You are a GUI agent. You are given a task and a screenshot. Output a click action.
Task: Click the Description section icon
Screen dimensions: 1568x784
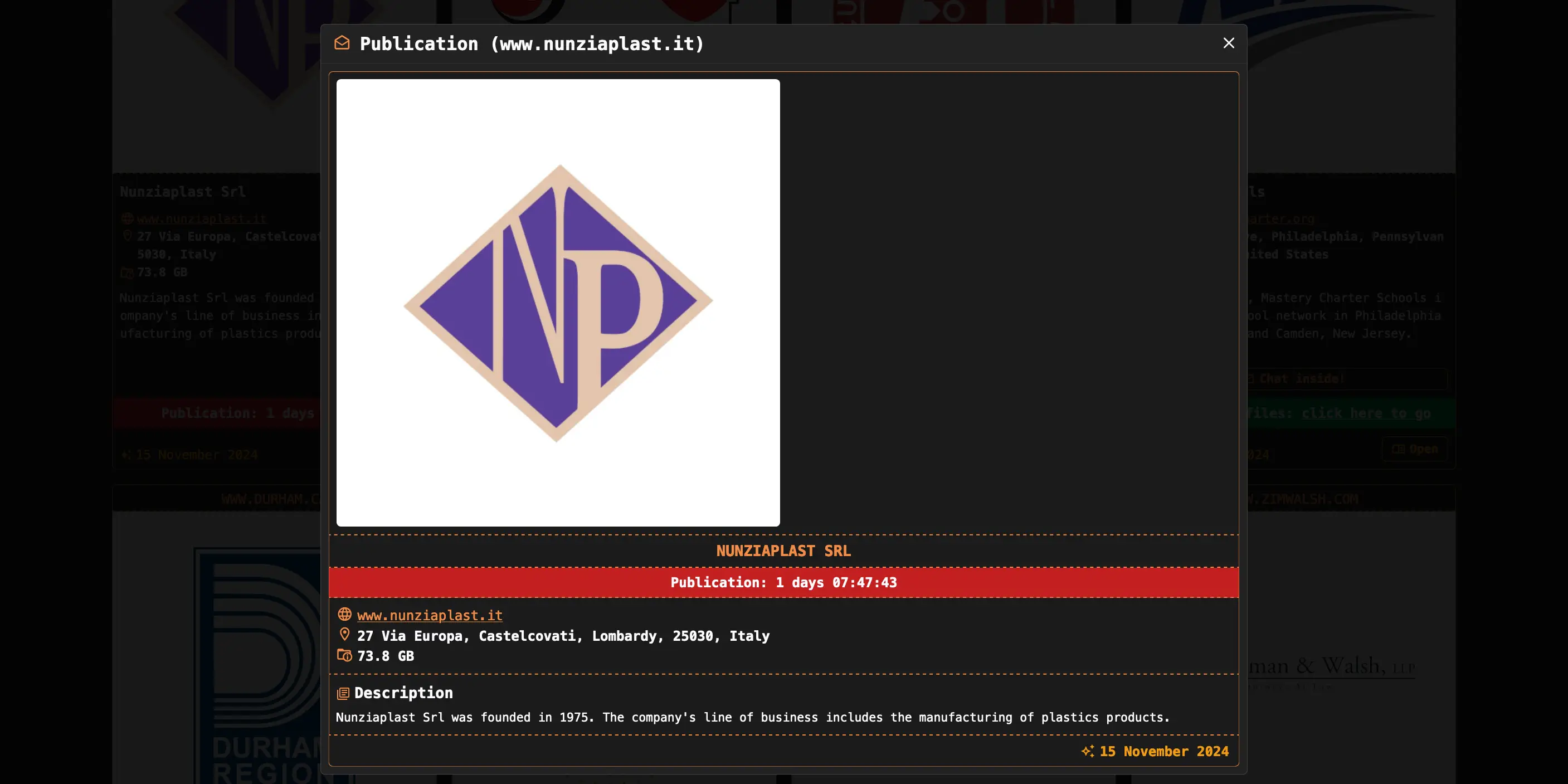(x=343, y=693)
